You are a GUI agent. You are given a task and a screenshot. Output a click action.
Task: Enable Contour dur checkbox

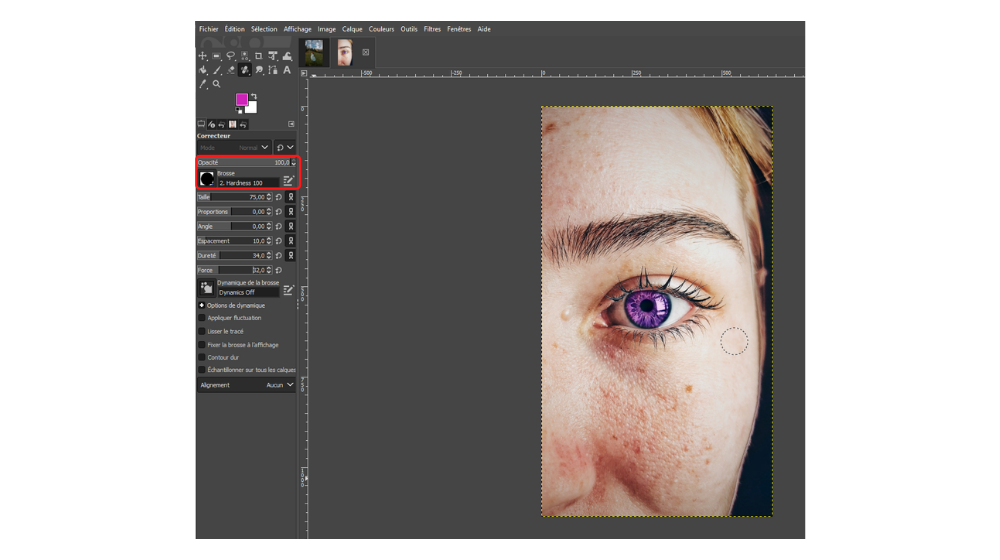(202, 357)
